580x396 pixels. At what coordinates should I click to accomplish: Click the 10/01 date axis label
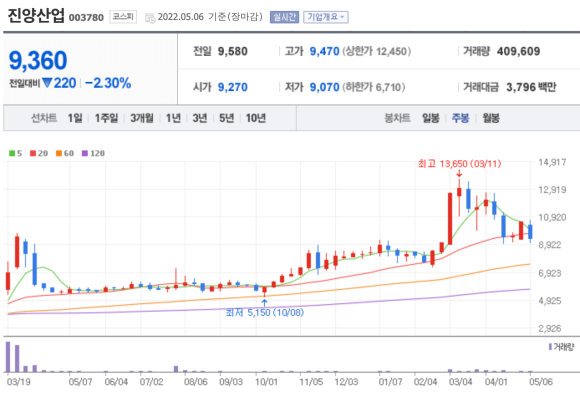click(266, 382)
